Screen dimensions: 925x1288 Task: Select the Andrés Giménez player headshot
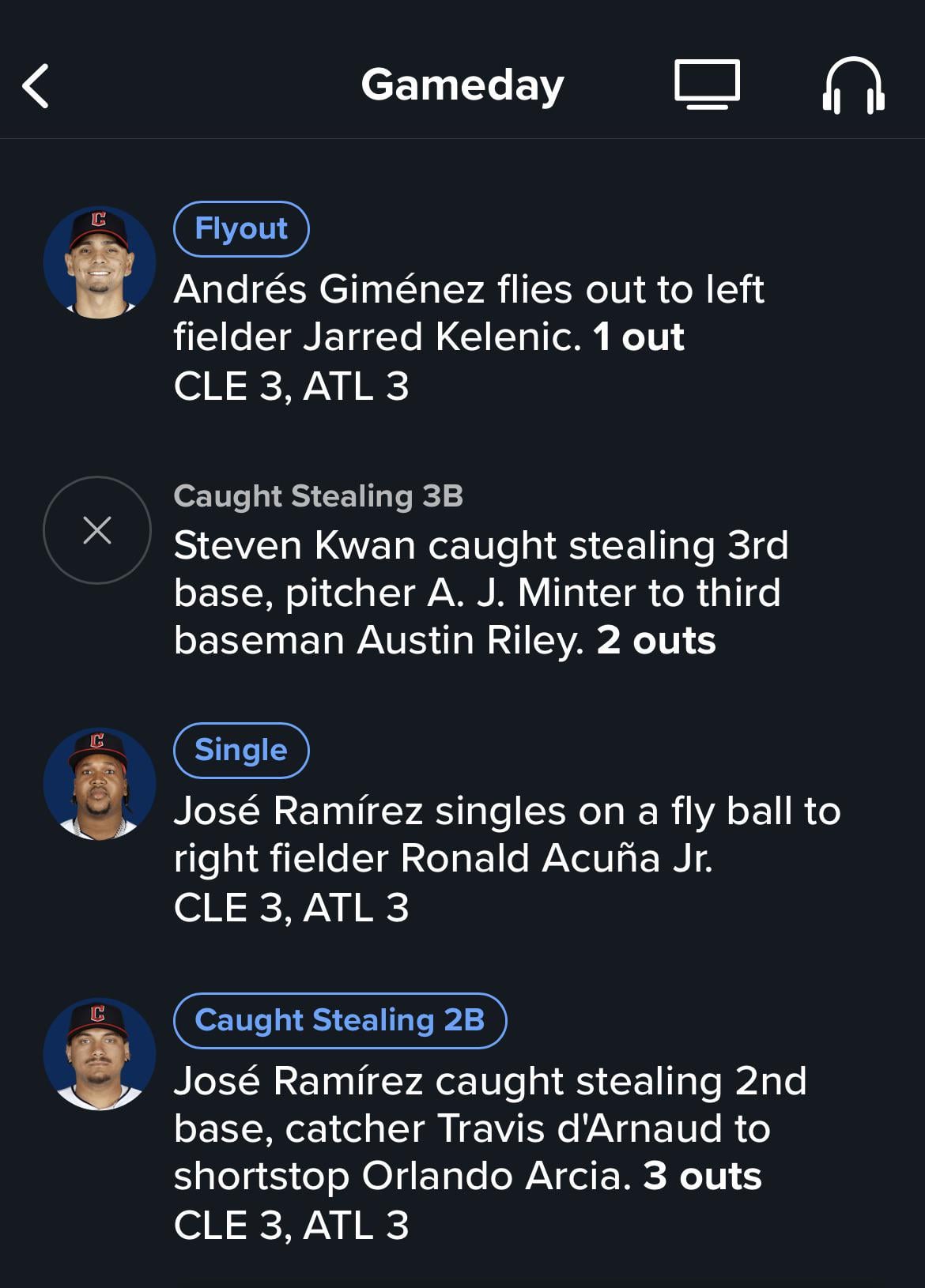(100, 262)
